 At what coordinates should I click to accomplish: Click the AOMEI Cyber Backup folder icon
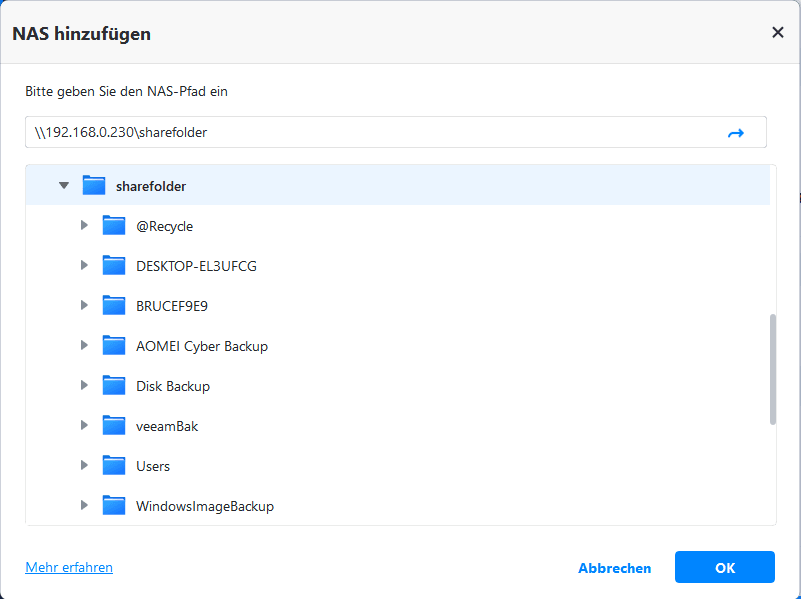point(114,346)
